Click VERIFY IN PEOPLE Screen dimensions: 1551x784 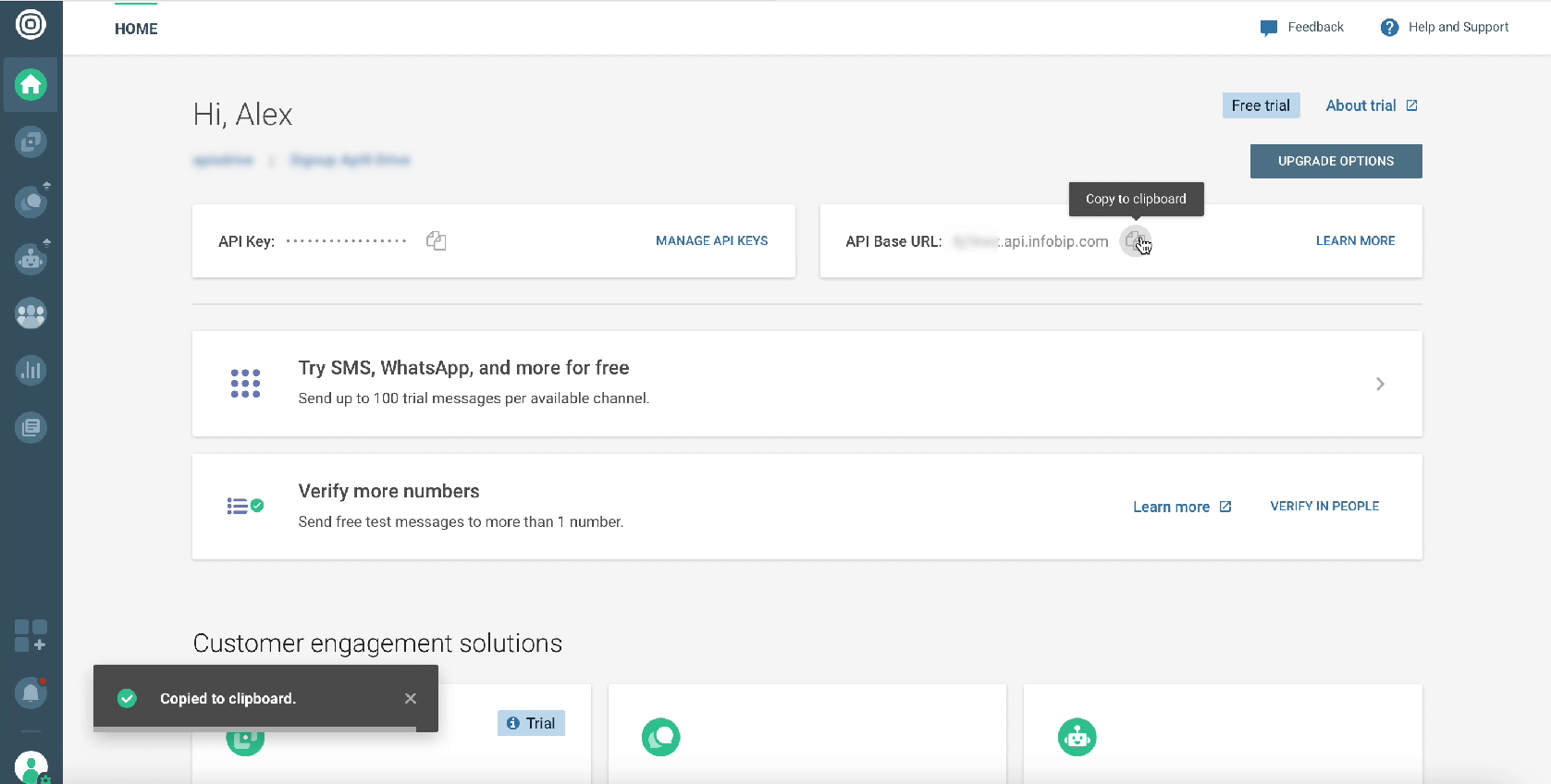point(1324,506)
